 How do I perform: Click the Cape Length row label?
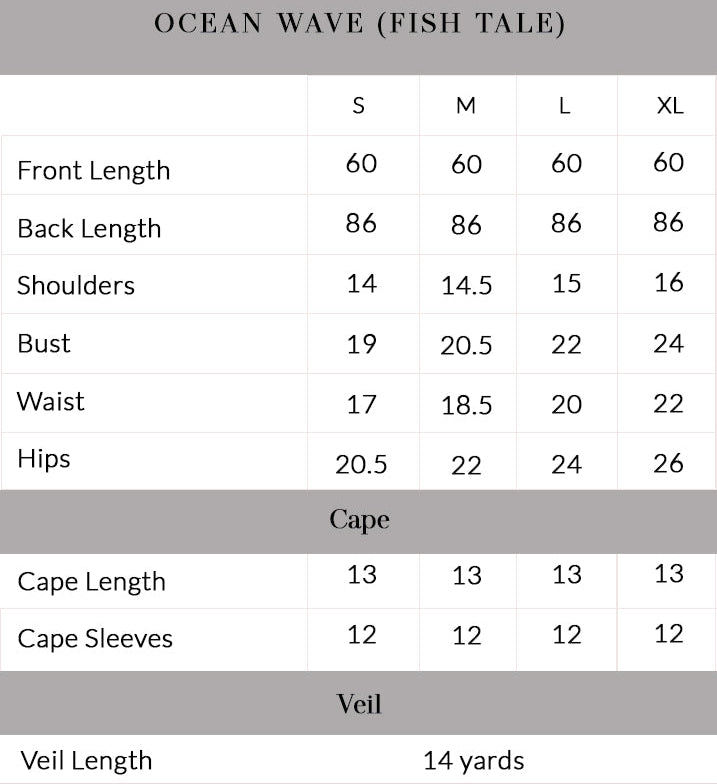(92, 581)
